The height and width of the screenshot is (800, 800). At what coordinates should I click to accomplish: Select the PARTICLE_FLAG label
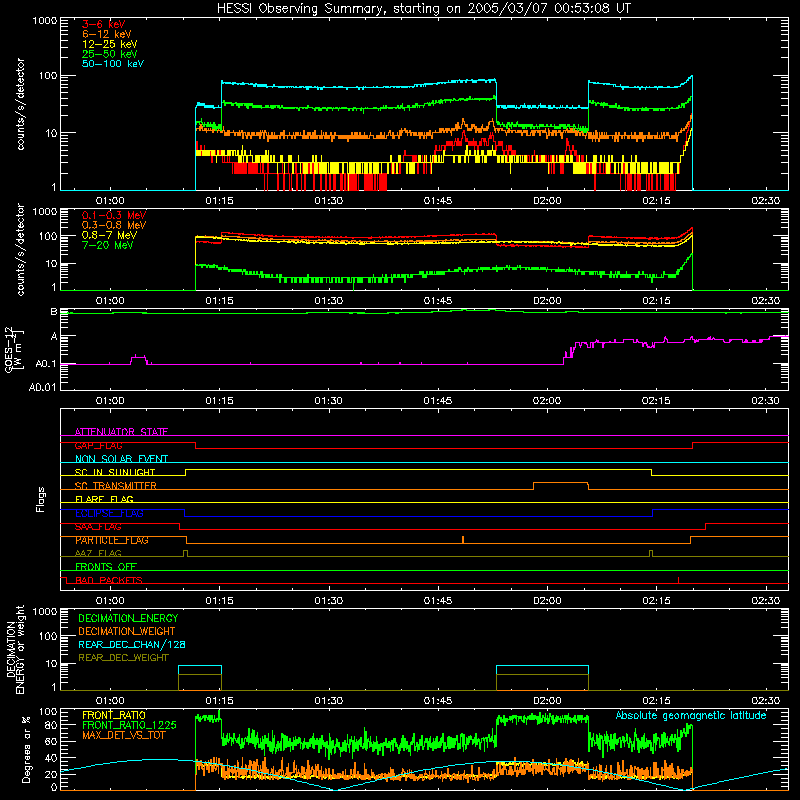pos(112,540)
